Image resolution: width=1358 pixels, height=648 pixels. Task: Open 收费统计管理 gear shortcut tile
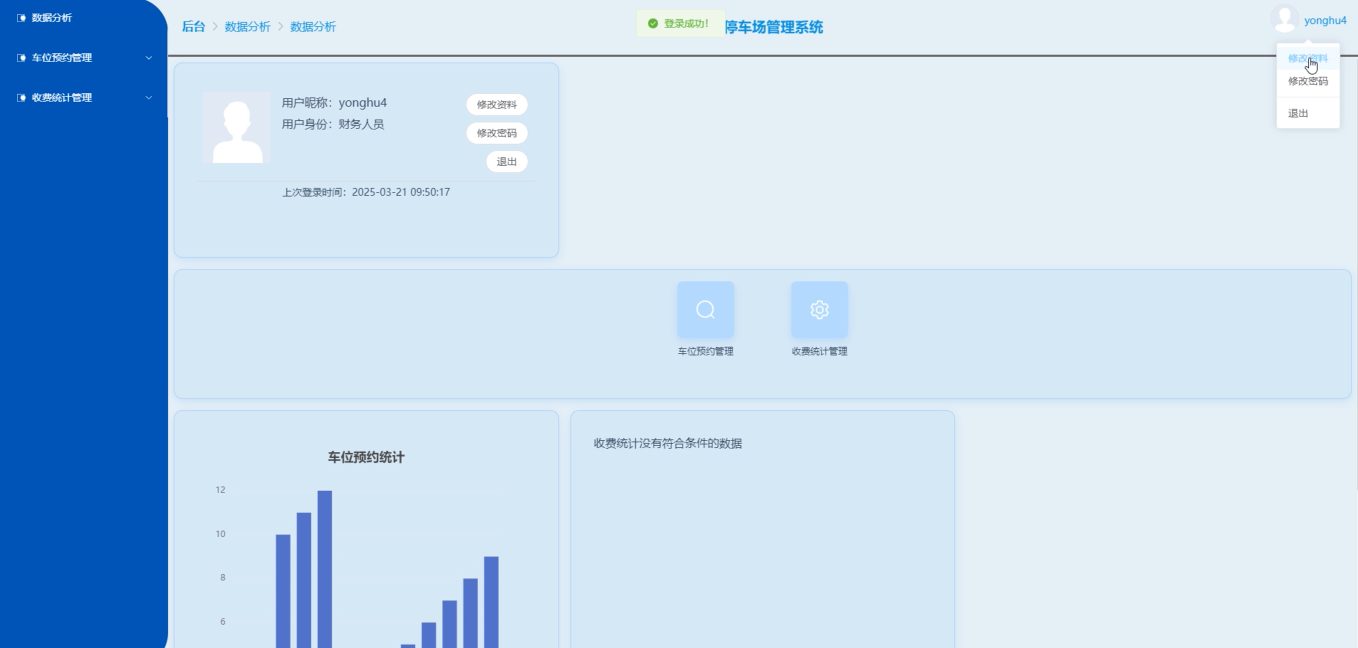tap(819, 310)
